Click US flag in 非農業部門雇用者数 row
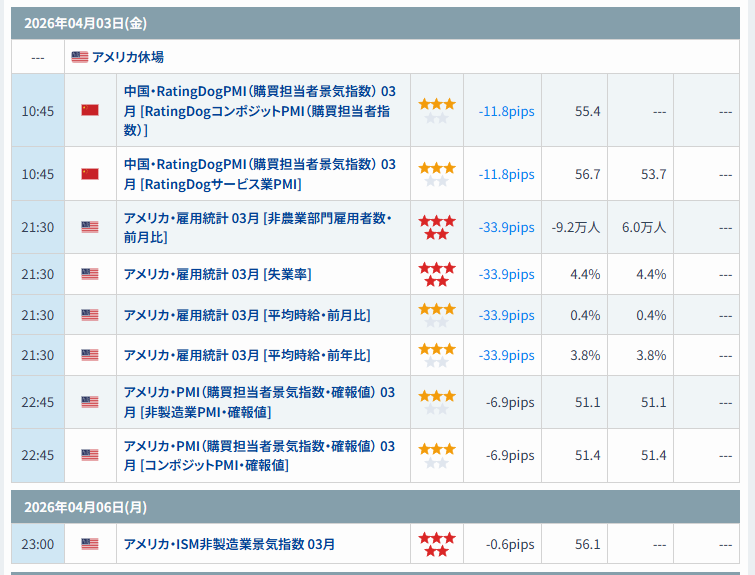This screenshot has height=575, width=755. coord(90,227)
